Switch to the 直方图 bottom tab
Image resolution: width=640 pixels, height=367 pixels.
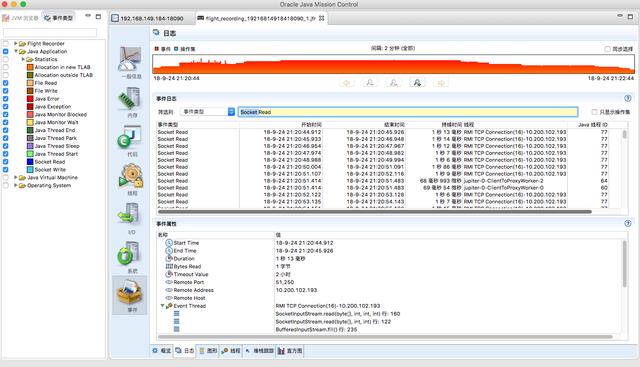290,351
